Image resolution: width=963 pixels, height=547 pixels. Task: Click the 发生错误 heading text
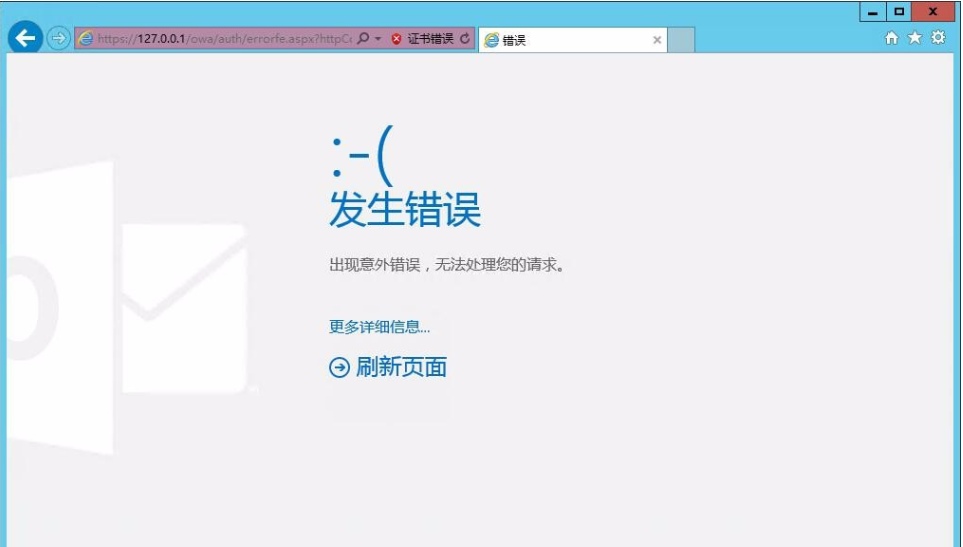tap(405, 209)
